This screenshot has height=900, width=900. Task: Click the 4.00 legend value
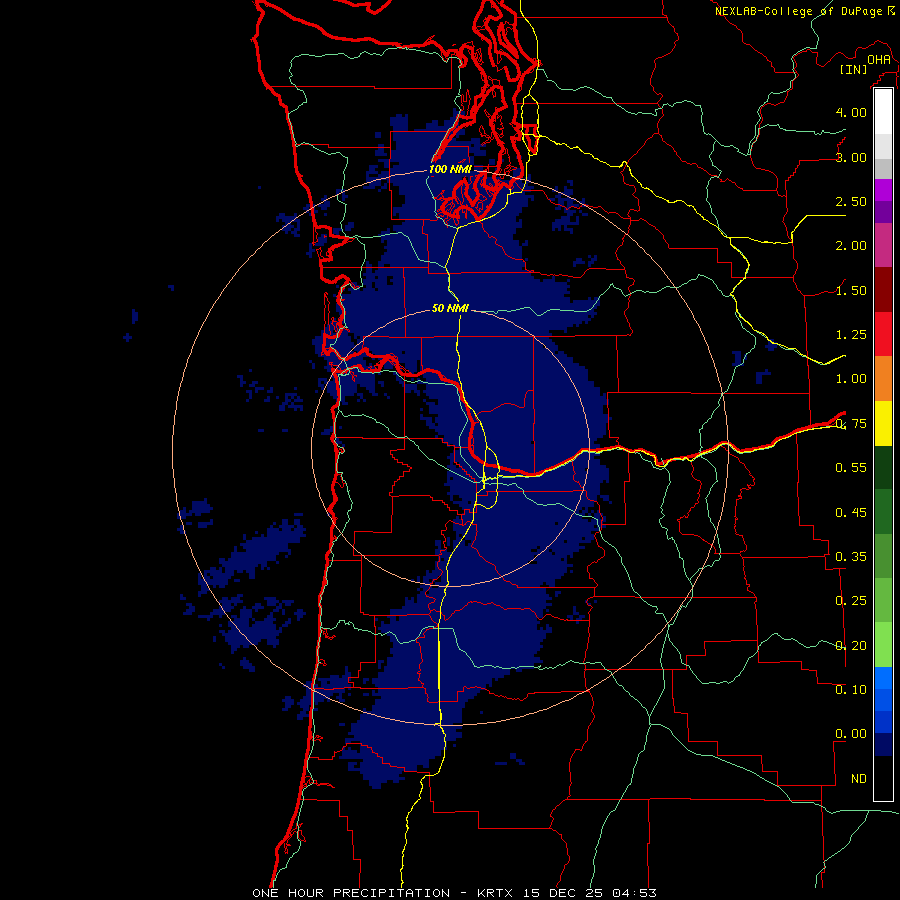(851, 112)
